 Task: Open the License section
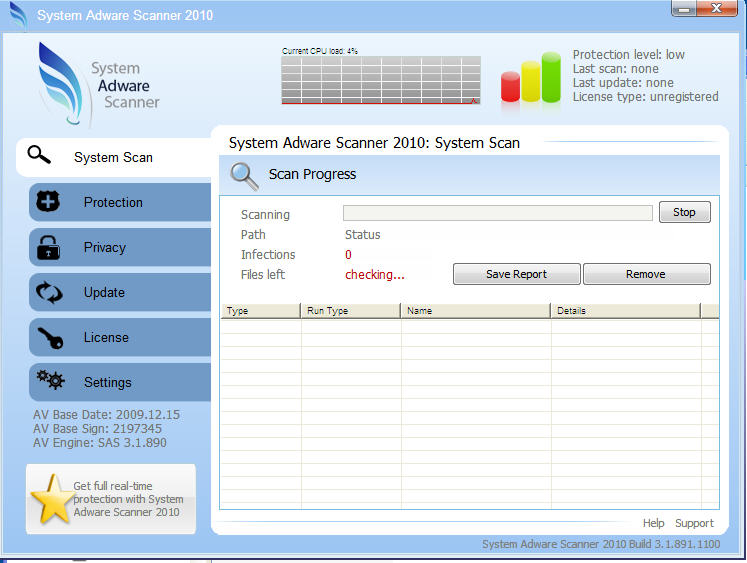[x=120, y=337]
